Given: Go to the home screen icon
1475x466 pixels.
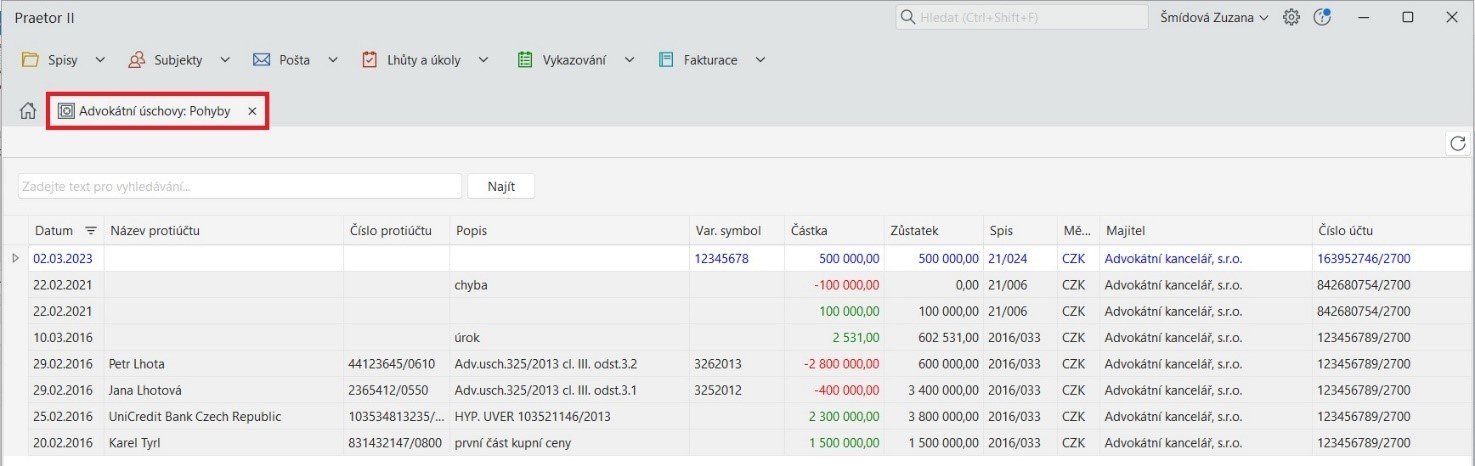Looking at the screenshot, I should [x=28, y=111].
